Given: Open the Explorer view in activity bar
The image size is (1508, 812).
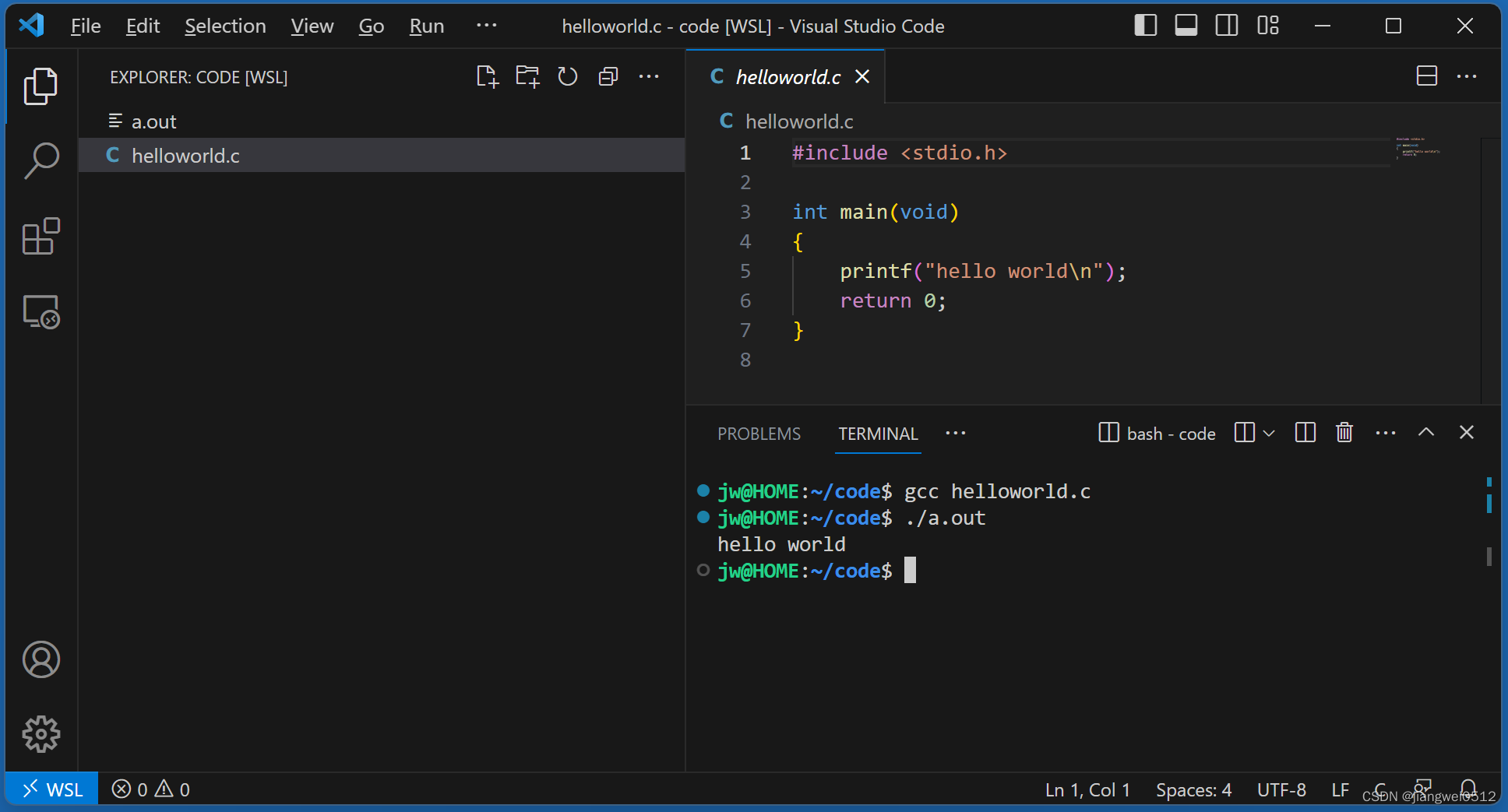Looking at the screenshot, I should [41, 86].
